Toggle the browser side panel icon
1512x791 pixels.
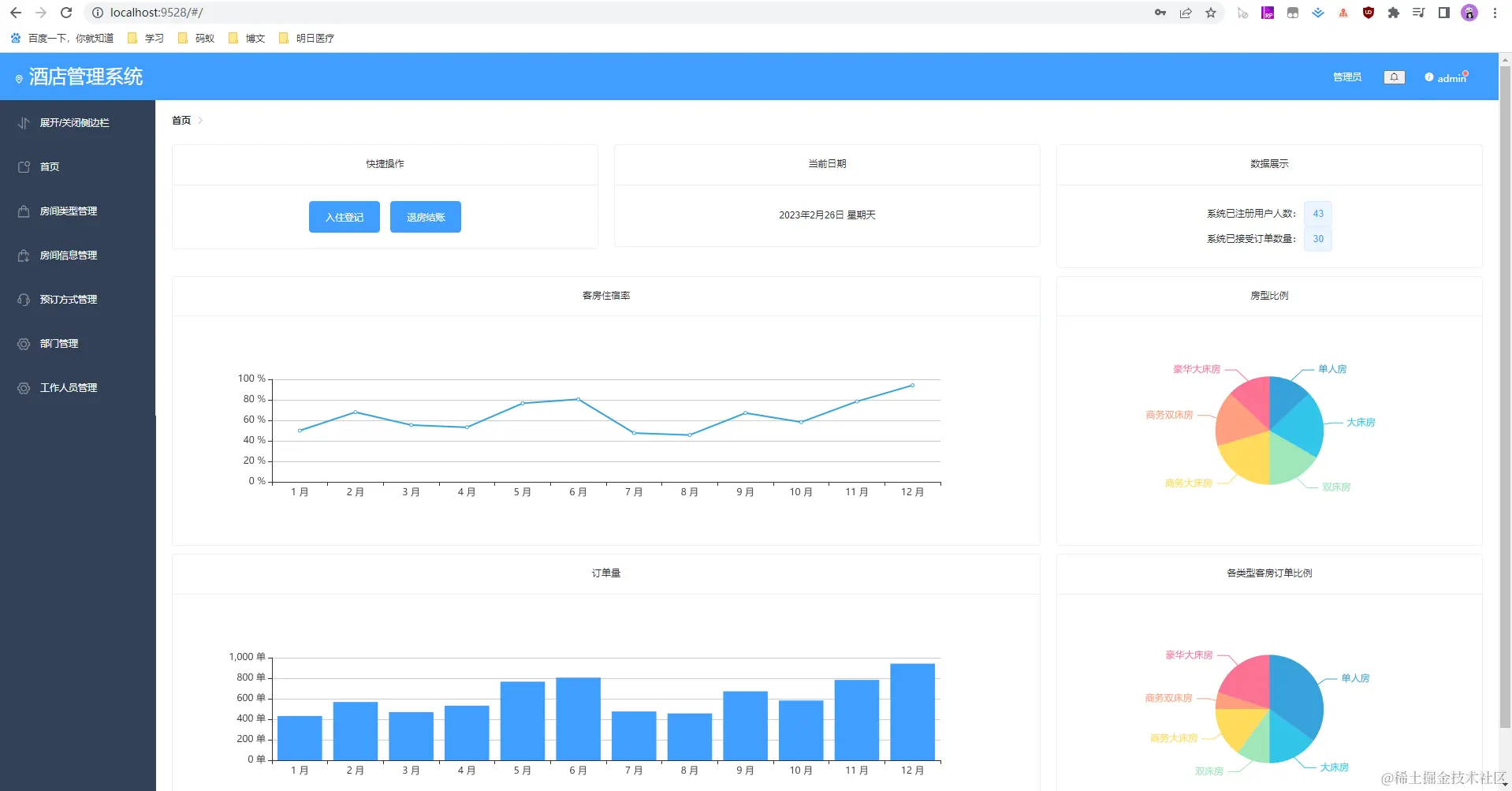[1444, 13]
